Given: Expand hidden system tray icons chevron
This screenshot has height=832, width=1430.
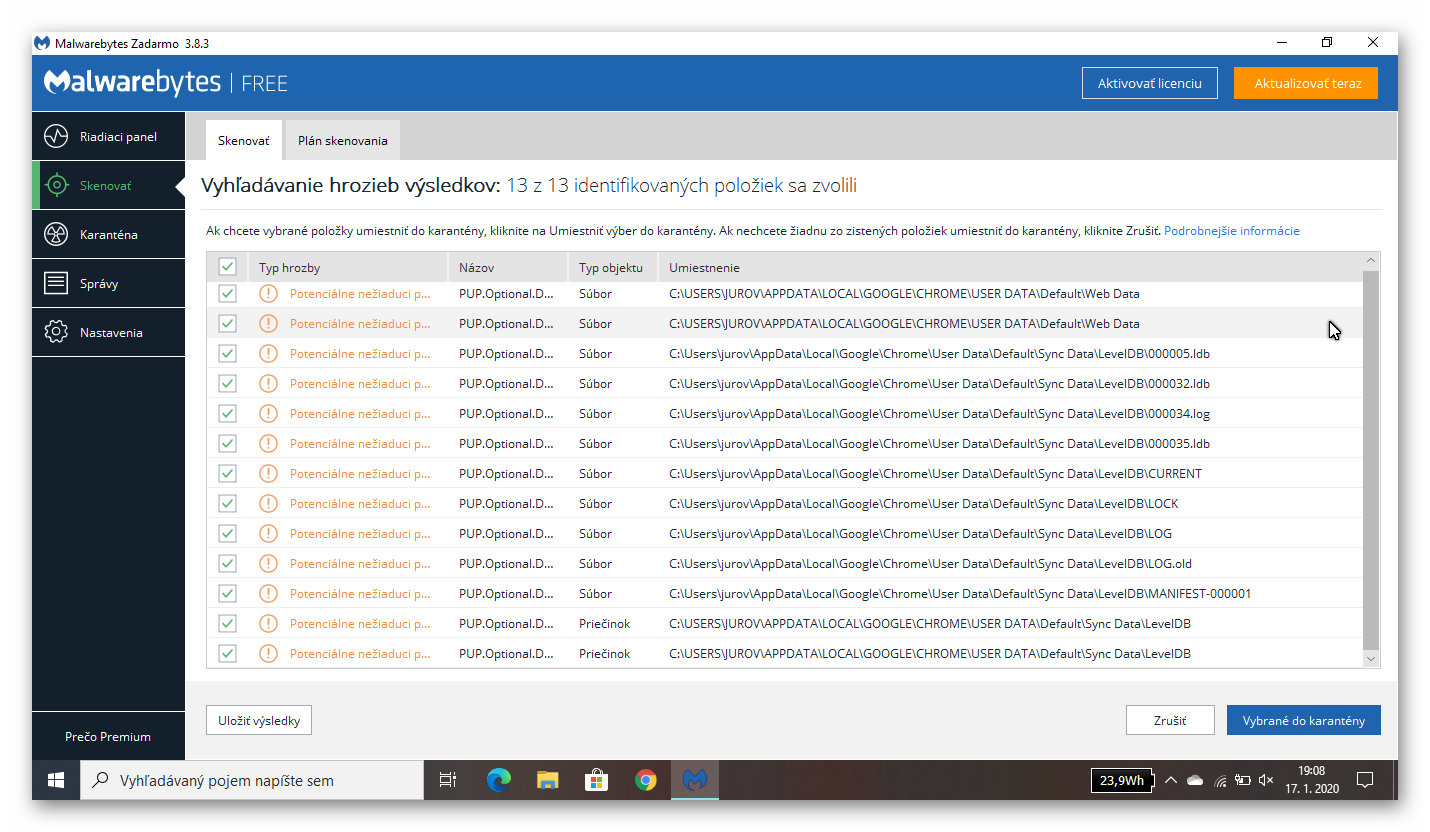Looking at the screenshot, I should (x=1170, y=780).
